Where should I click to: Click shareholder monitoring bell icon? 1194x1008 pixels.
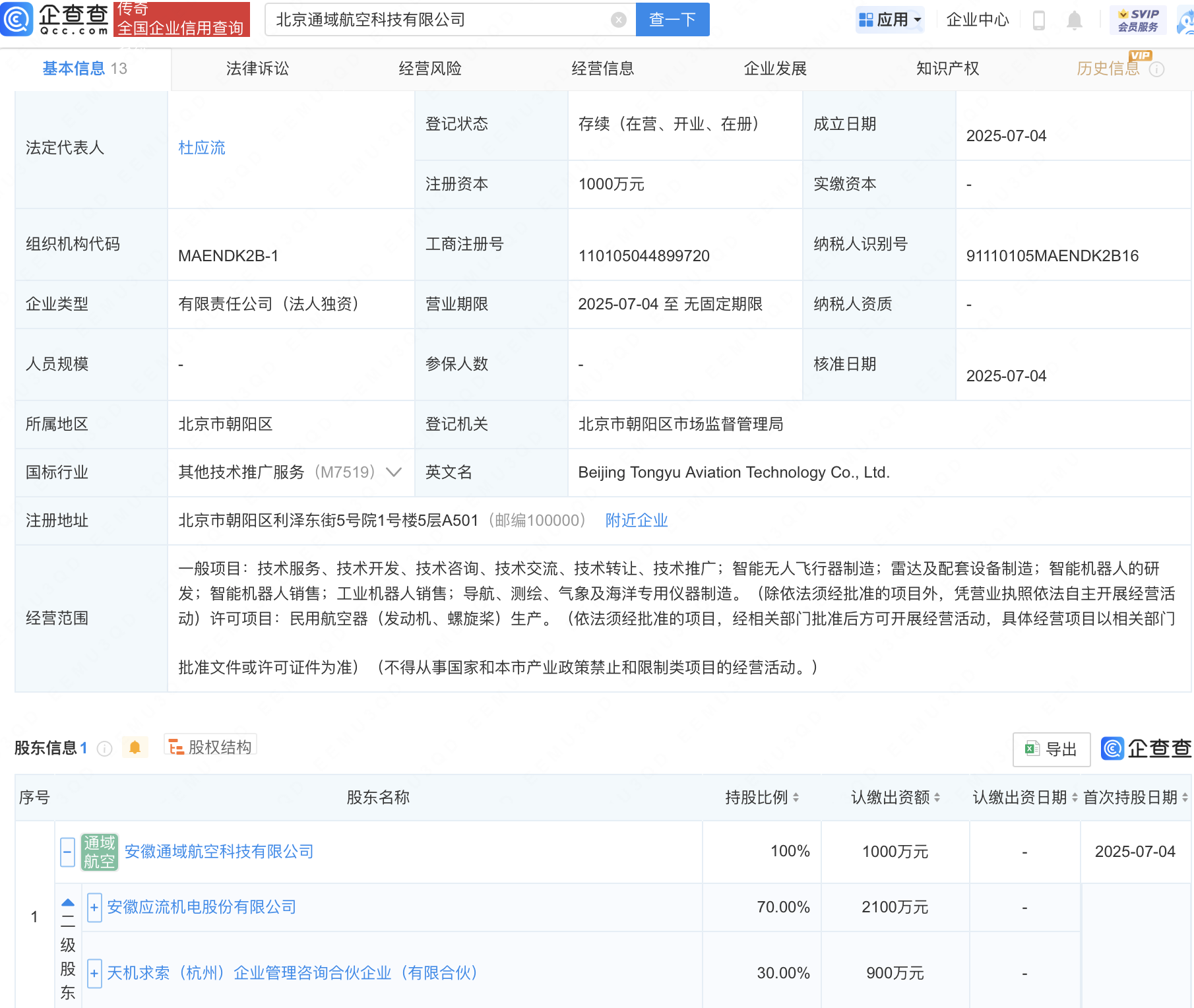tap(135, 747)
